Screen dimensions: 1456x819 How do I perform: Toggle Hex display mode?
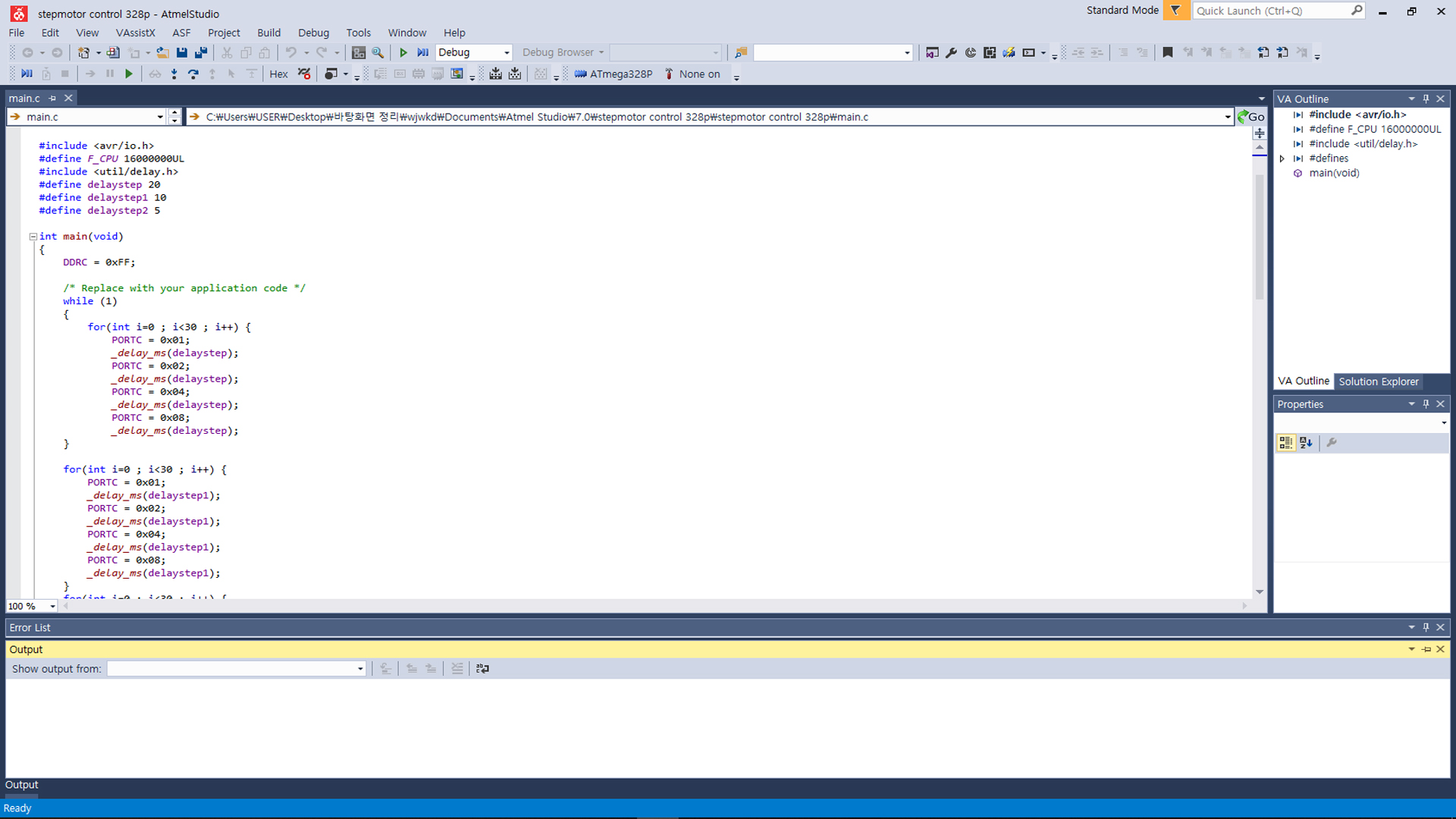coord(278,74)
